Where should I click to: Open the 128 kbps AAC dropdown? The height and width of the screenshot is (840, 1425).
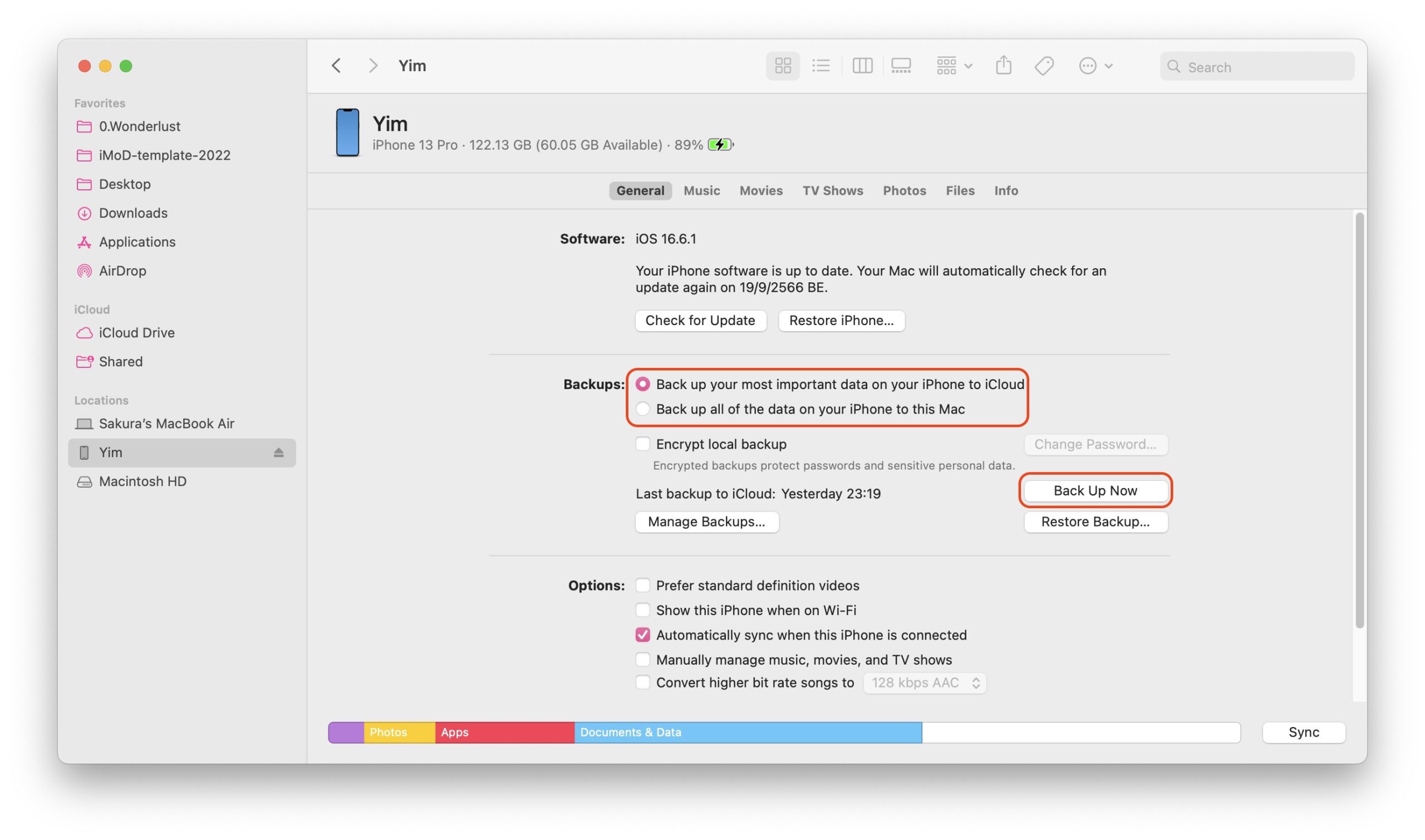point(924,683)
